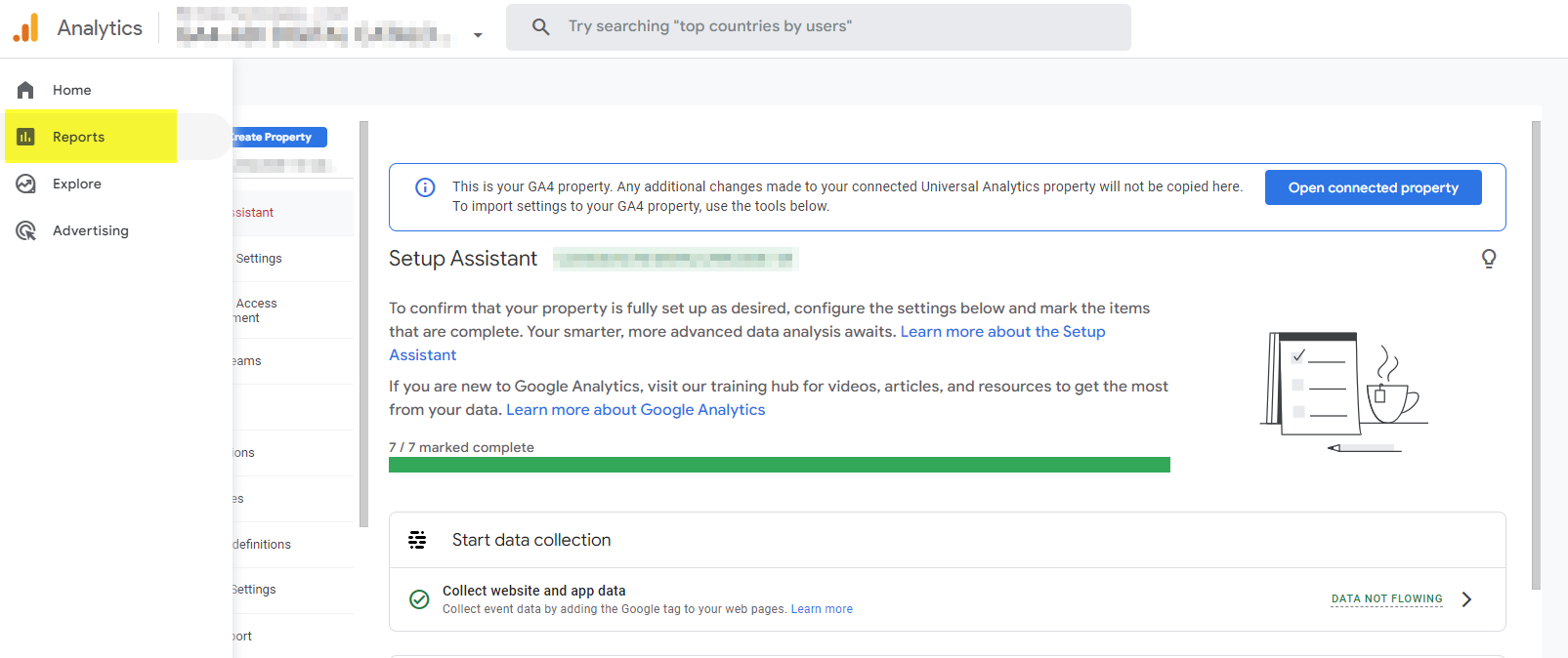Click the Google Analytics logo icon
This screenshot has width=1568, height=658.
coord(25,28)
